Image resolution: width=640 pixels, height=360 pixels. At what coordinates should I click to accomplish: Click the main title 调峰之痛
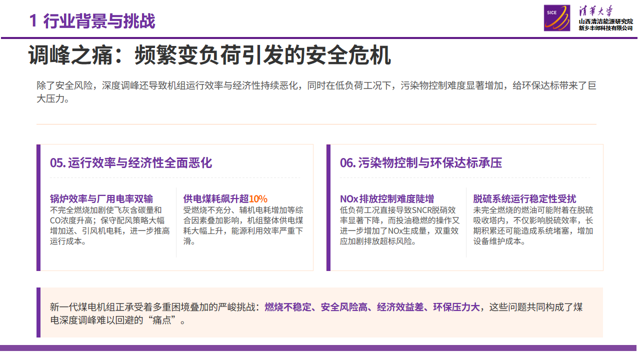pos(71,55)
